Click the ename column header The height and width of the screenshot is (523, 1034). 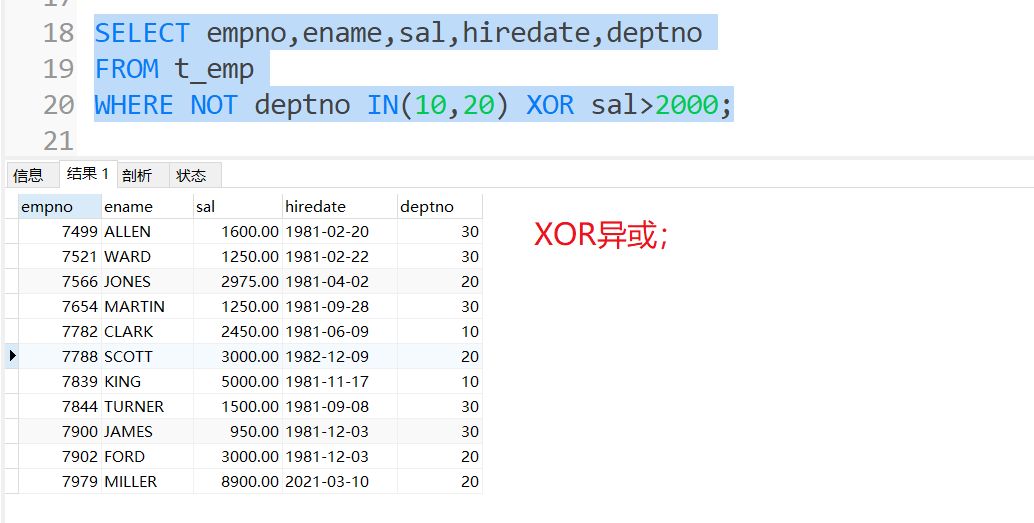147,206
